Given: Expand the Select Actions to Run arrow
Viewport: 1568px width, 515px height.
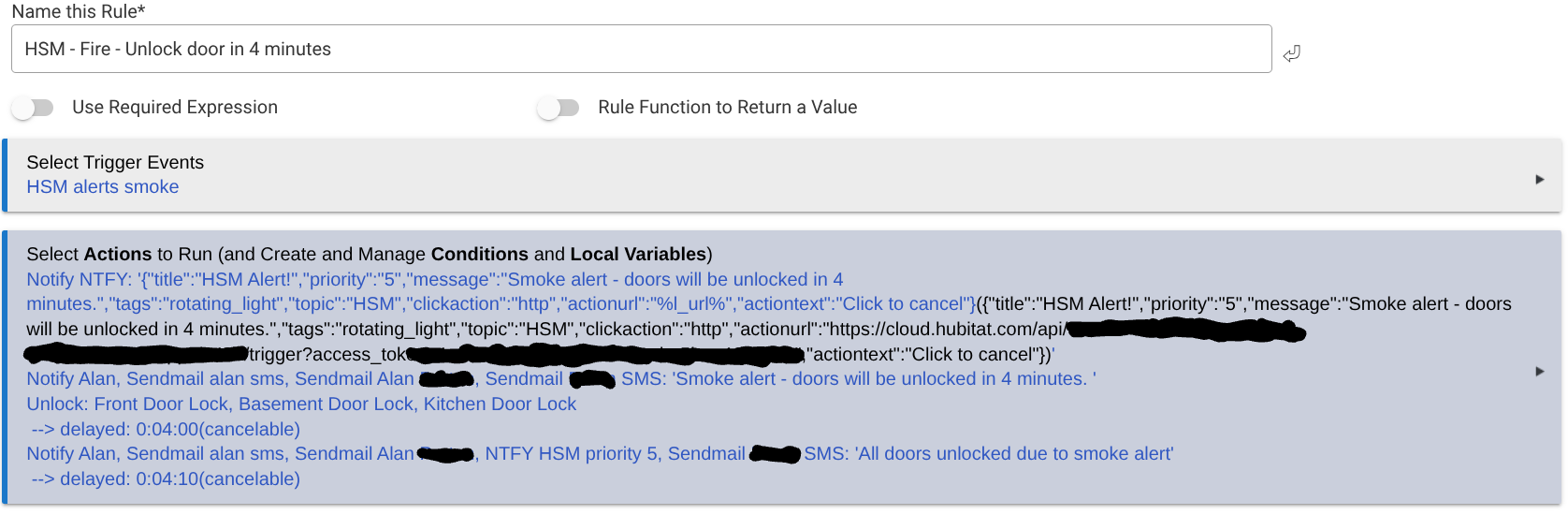Looking at the screenshot, I should [1539, 371].
